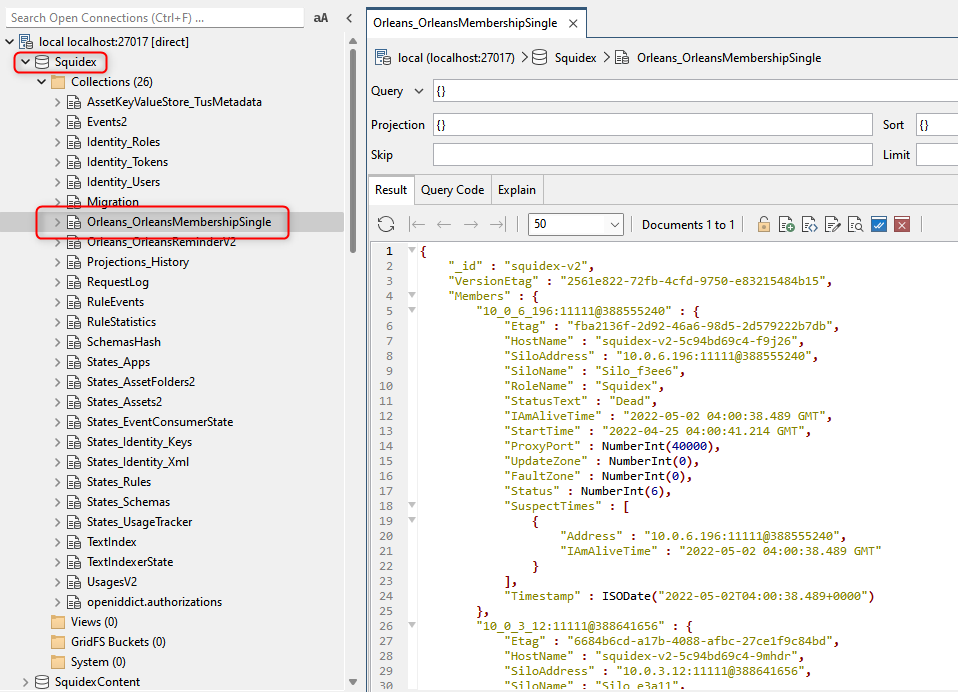Go to next page of results
Image resolution: width=958 pixels, height=692 pixels.
tap(470, 224)
